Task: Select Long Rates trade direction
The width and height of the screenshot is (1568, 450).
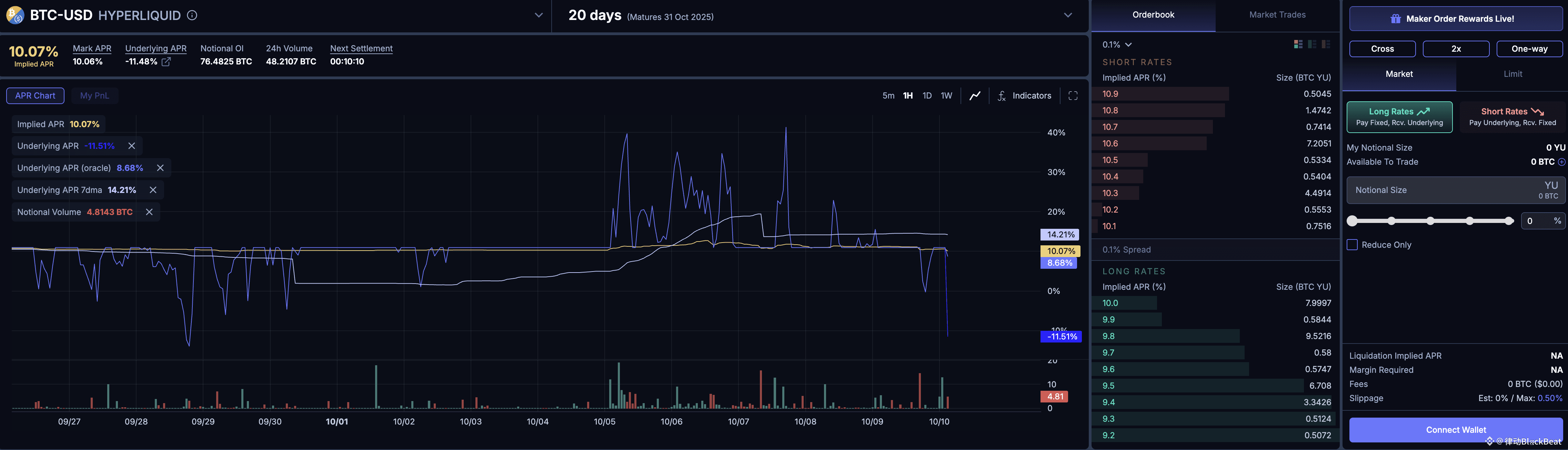Action: click(1399, 117)
